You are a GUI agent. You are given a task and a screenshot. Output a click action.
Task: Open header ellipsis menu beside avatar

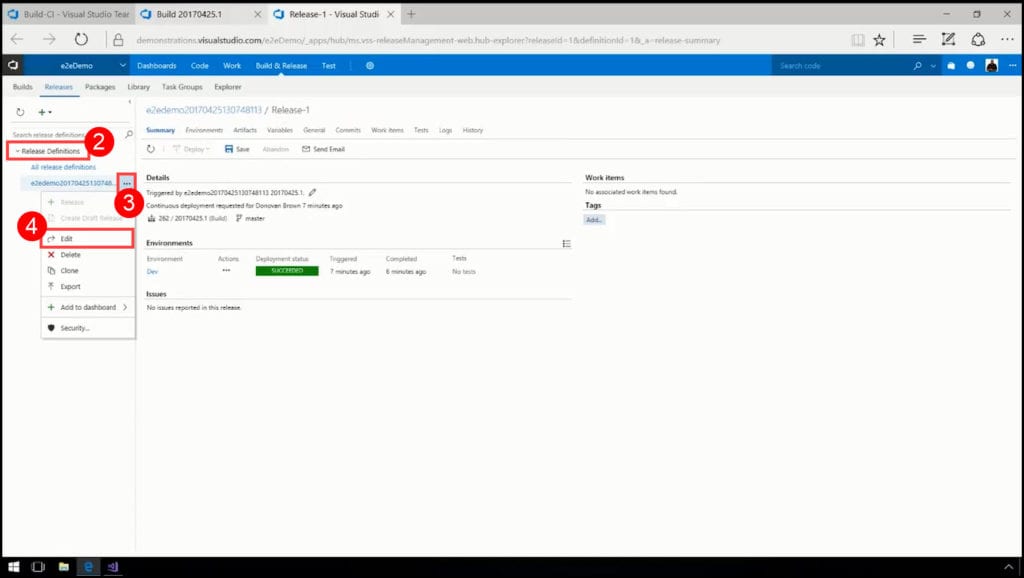tap(1012, 65)
